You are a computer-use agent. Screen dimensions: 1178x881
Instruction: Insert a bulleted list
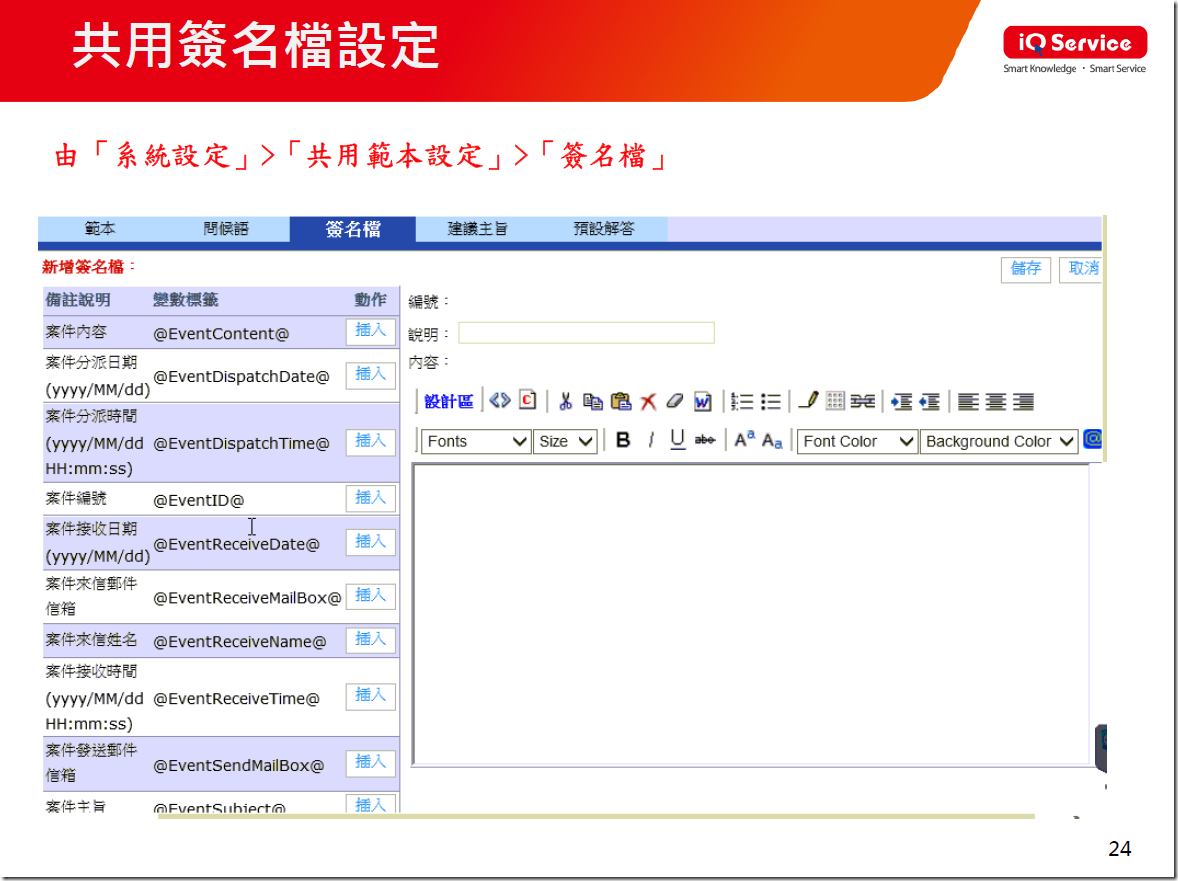(771, 402)
